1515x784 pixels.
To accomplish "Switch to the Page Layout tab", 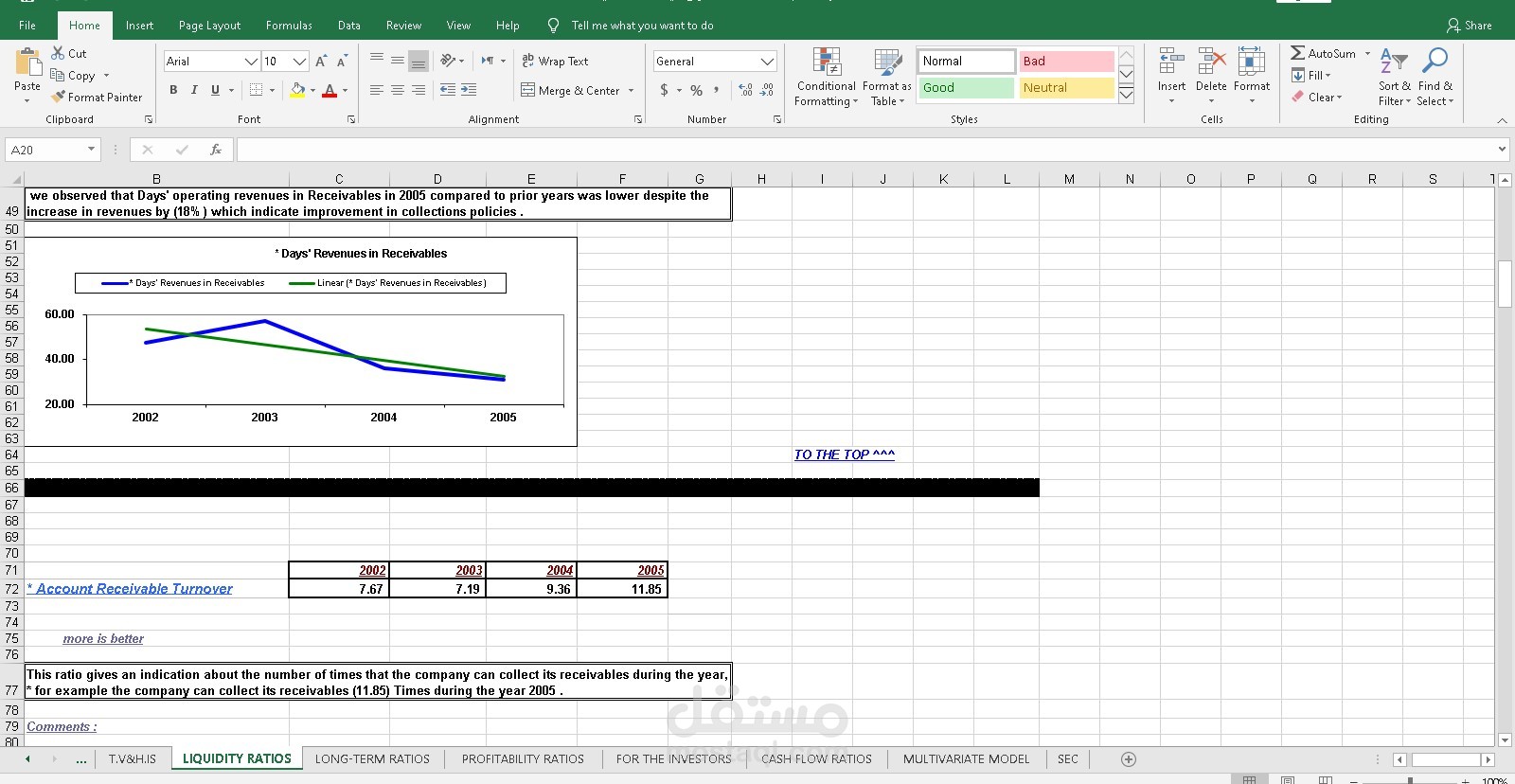I will click(x=209, y=26).
